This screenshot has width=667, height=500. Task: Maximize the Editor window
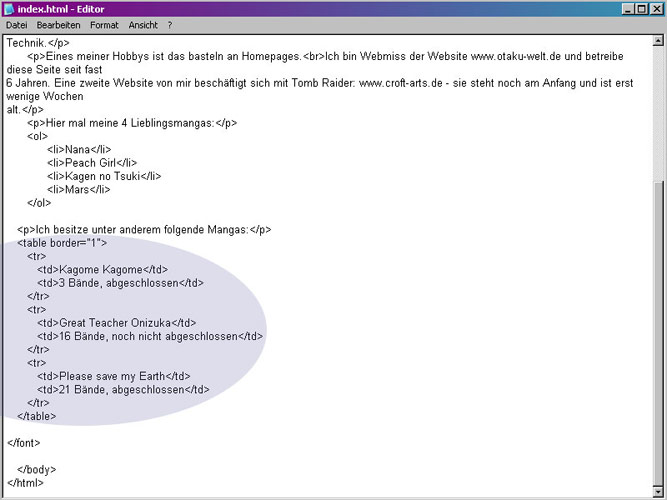(x=641, y=9)
